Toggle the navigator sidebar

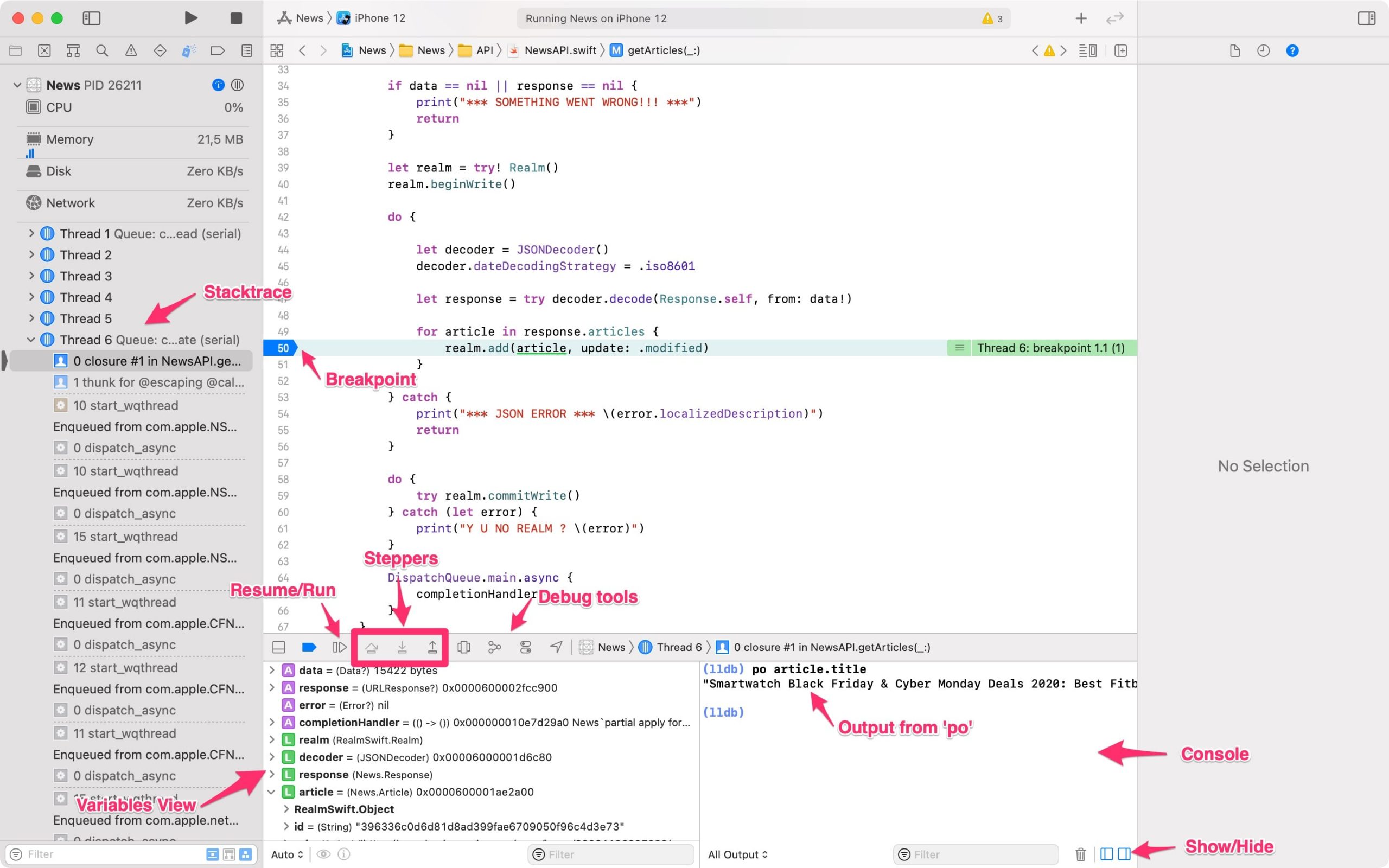[91, 18]
